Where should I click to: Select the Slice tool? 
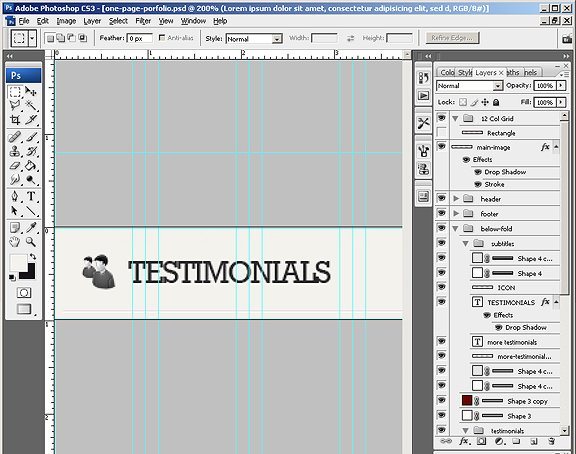pyautogui.click(x=31, y=120)
